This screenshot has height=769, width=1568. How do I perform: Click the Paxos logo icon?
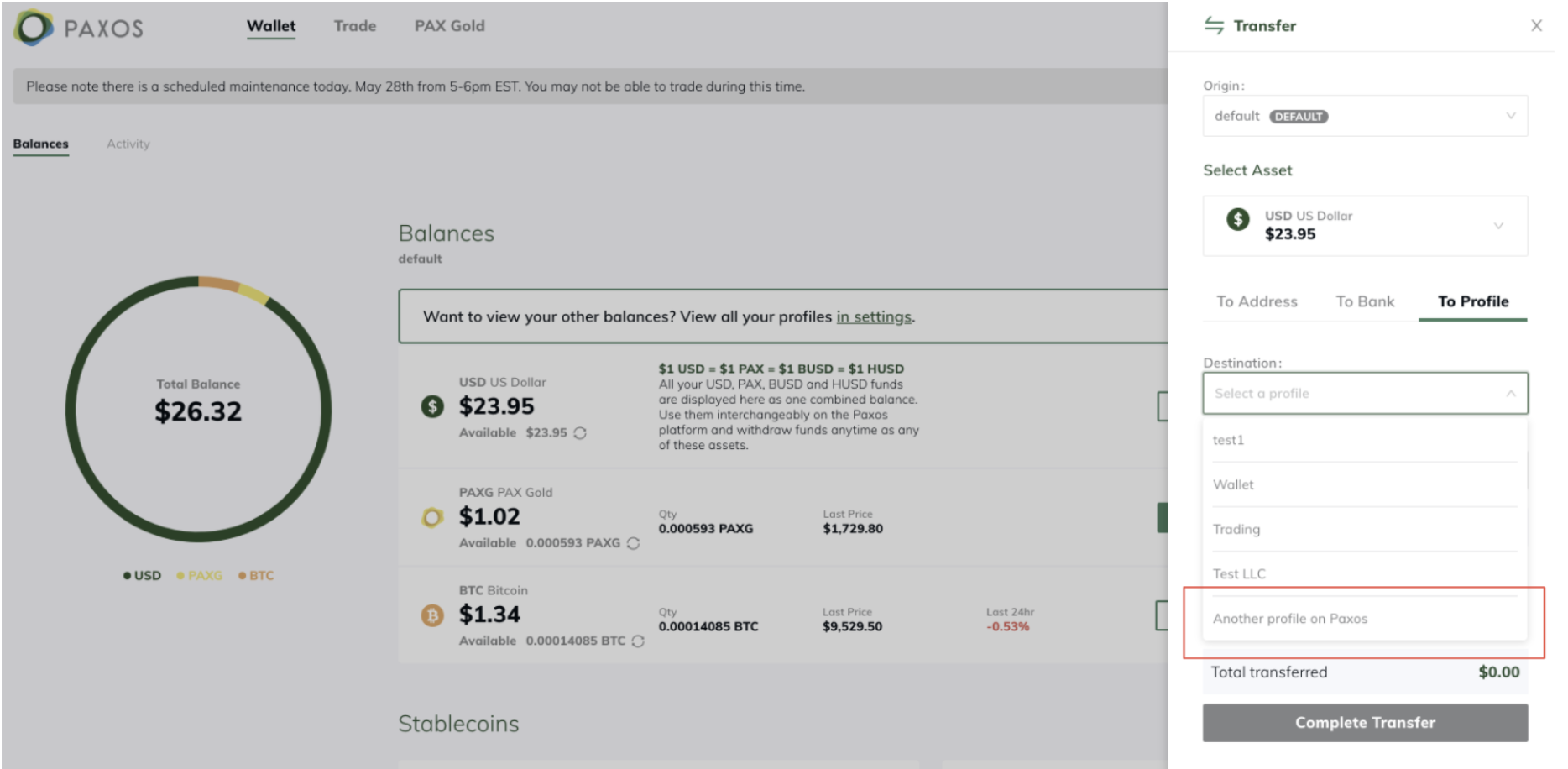point(32,26)
